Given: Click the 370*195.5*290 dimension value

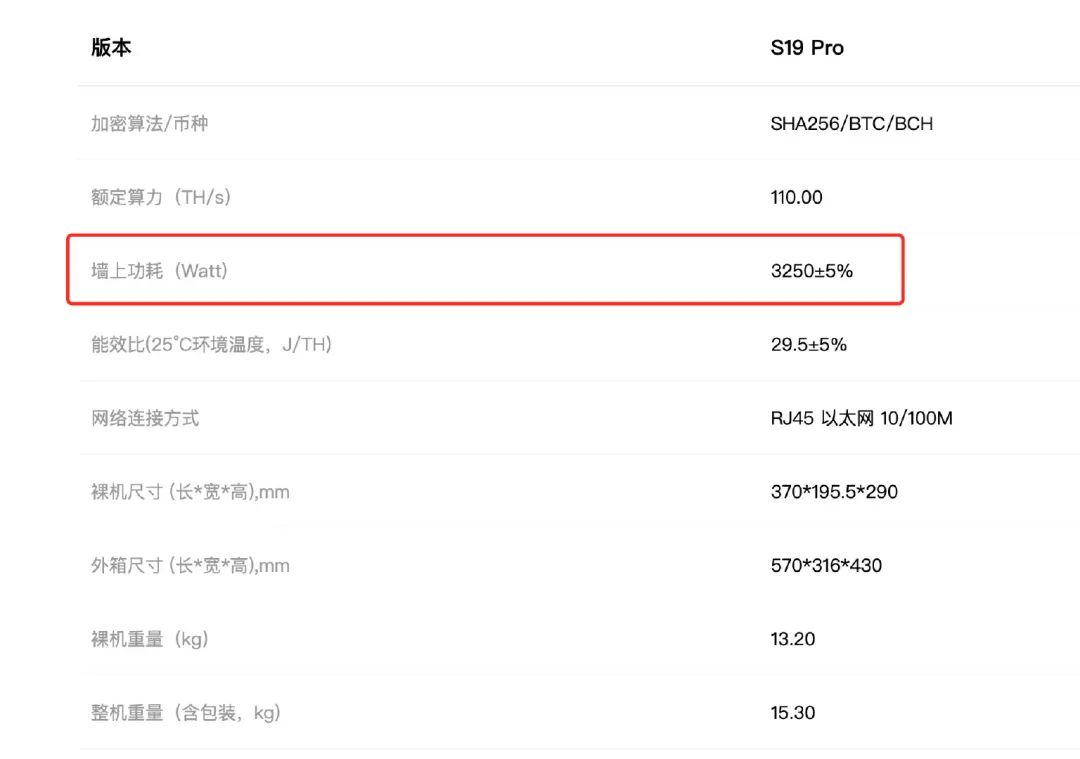Looking at the screenshot, I should click(834, 492).
